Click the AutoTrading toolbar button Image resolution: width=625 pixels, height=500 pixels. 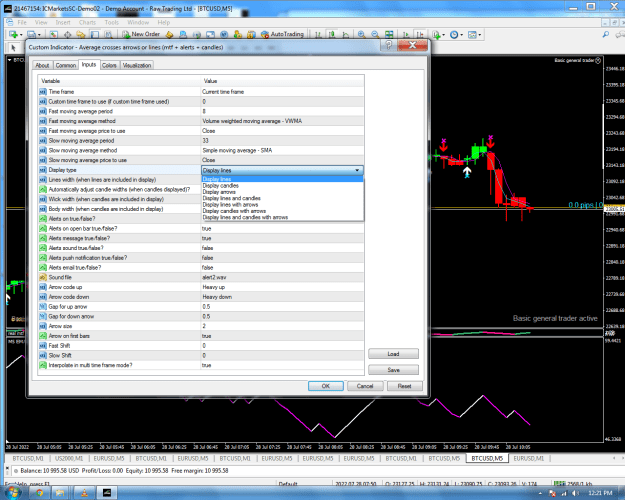click(x=282, y=34)
